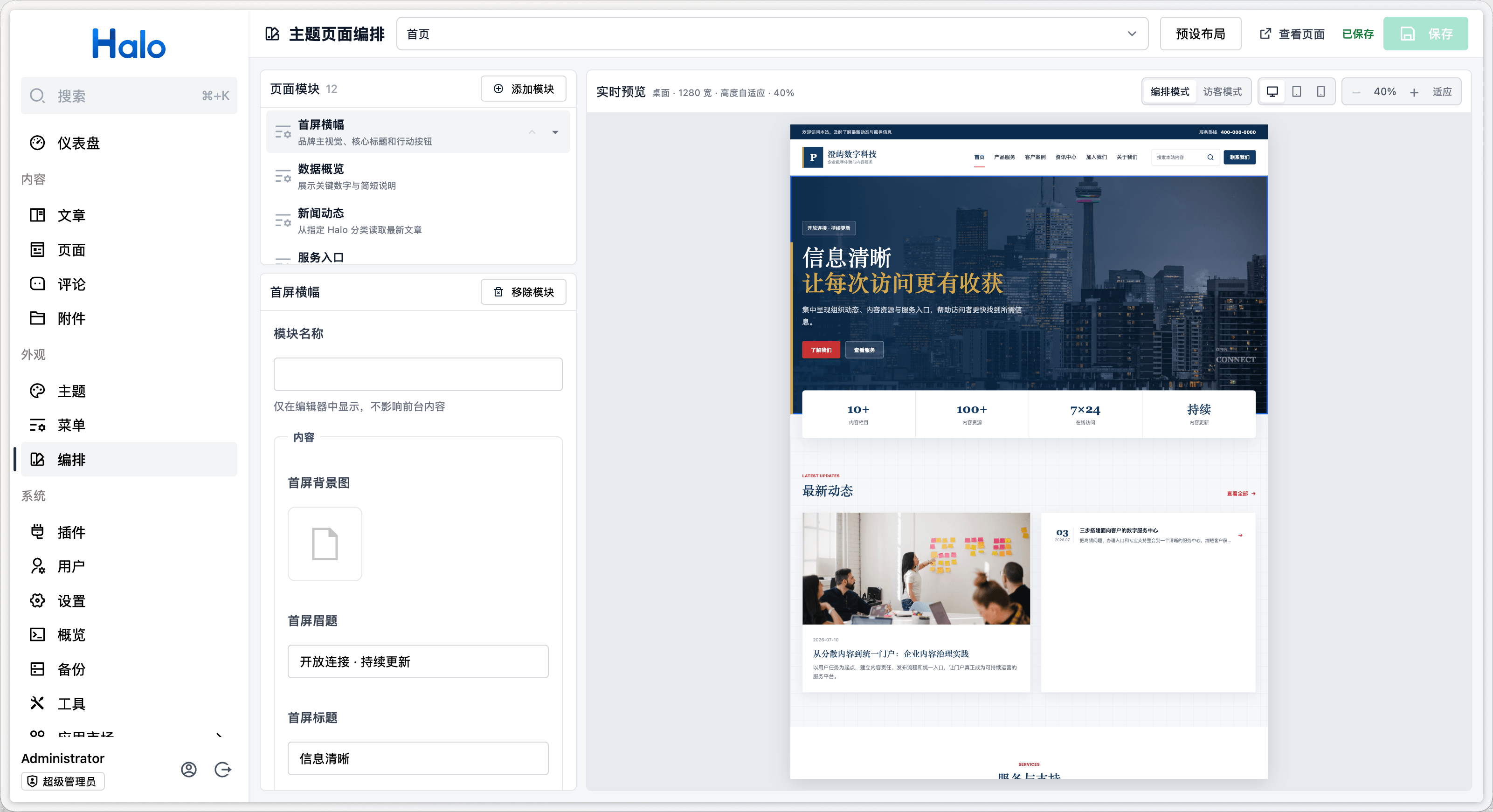Switch to 访客模式 mode
The height and width of the screenshot is (812, 1493).
pos(1223,91)
